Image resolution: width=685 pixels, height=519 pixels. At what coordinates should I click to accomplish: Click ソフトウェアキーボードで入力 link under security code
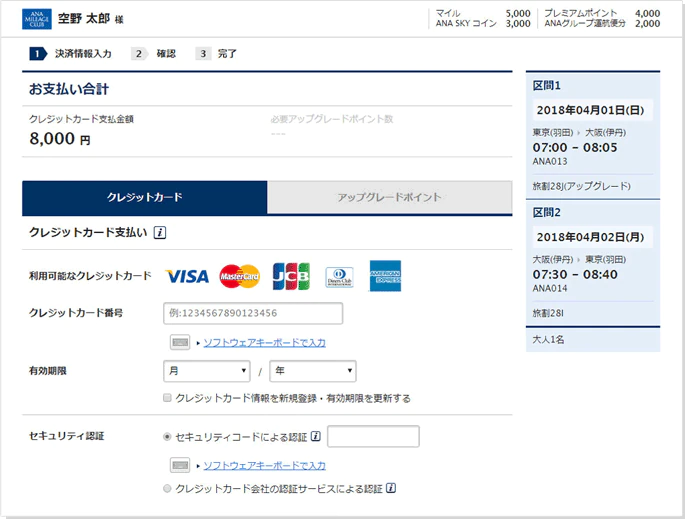pyautogui.click(x=264, y=465)
